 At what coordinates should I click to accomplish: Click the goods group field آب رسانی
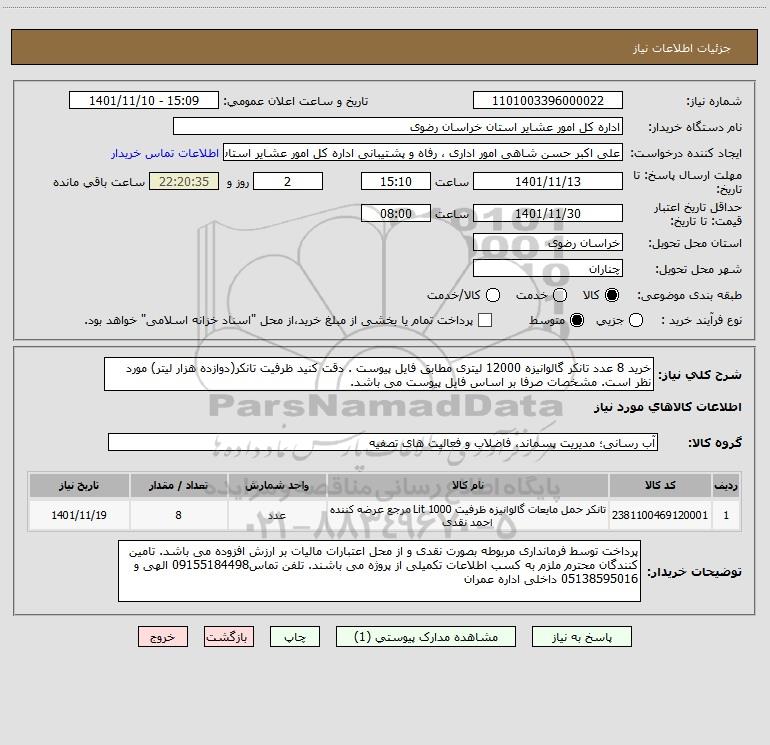(x=383, y=442)
